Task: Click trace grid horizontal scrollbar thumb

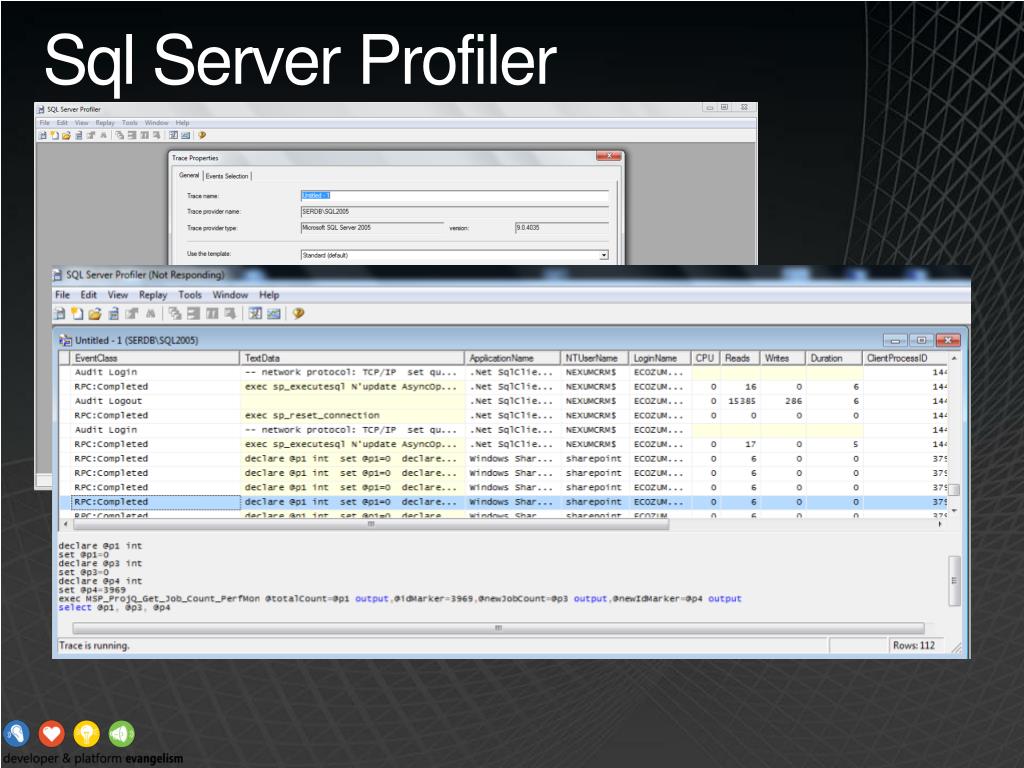Action: click(x=370, y=524)
